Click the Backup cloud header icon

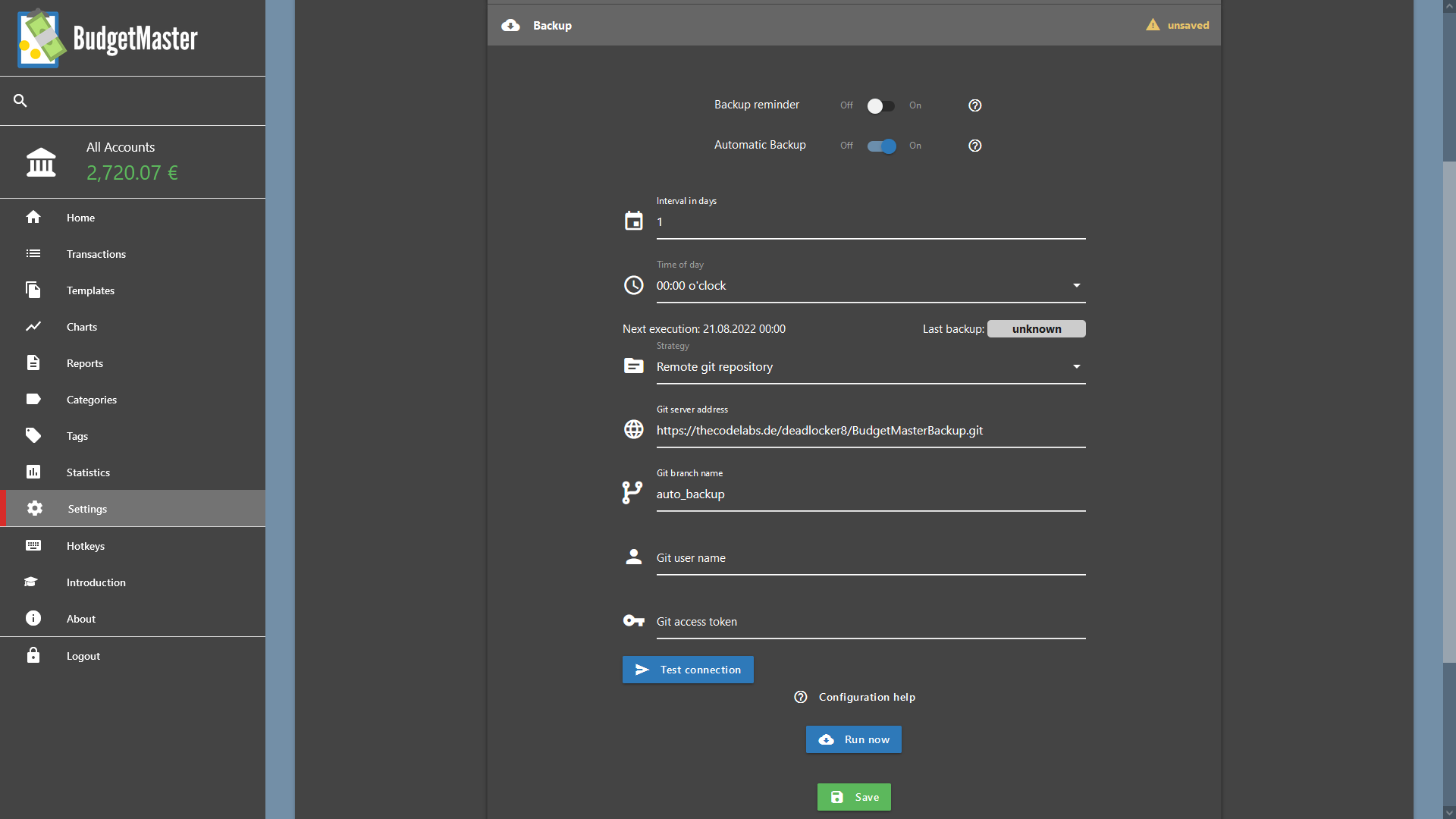coord(511,25)
